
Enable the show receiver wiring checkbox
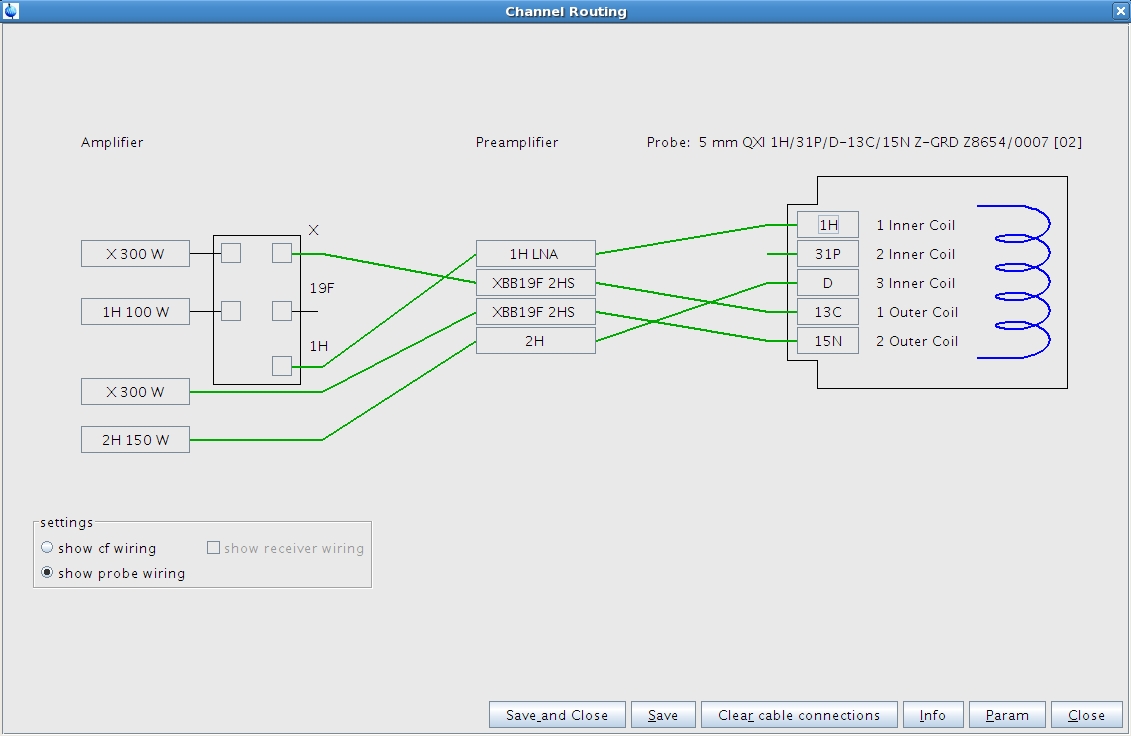[x=213, y=548]
